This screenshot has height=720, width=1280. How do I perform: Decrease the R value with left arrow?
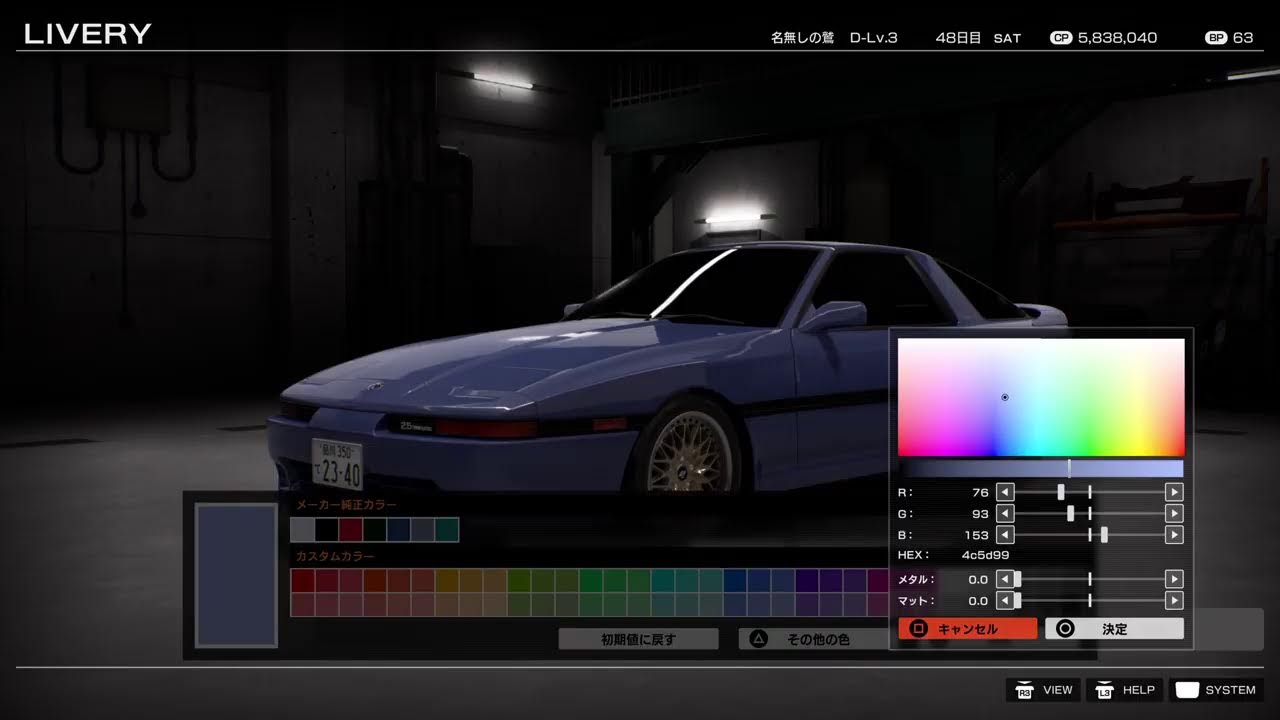pyautogui.click(x=1005, y=492)
